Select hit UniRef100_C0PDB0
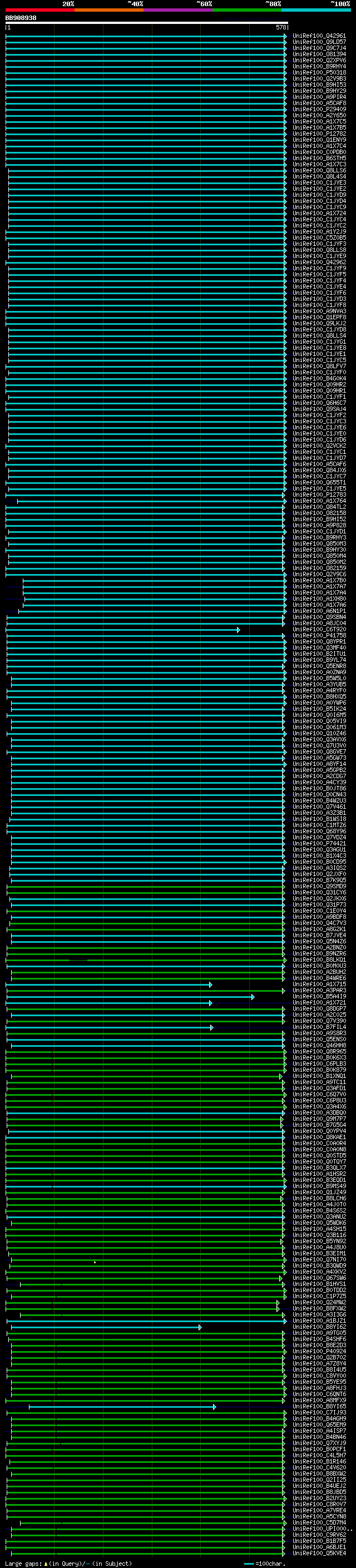This screenshot has height=1568, width=356. 319,152
